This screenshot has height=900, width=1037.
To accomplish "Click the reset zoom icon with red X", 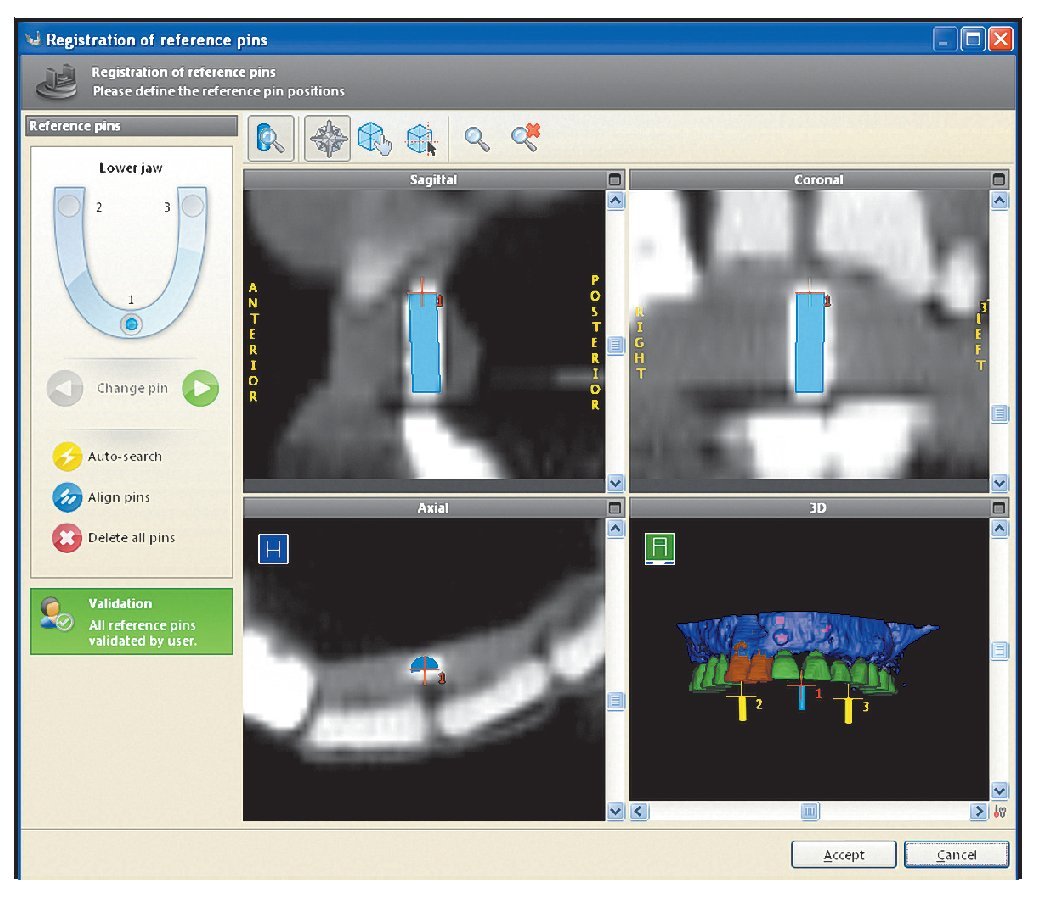I will click(x=525, y=139).
